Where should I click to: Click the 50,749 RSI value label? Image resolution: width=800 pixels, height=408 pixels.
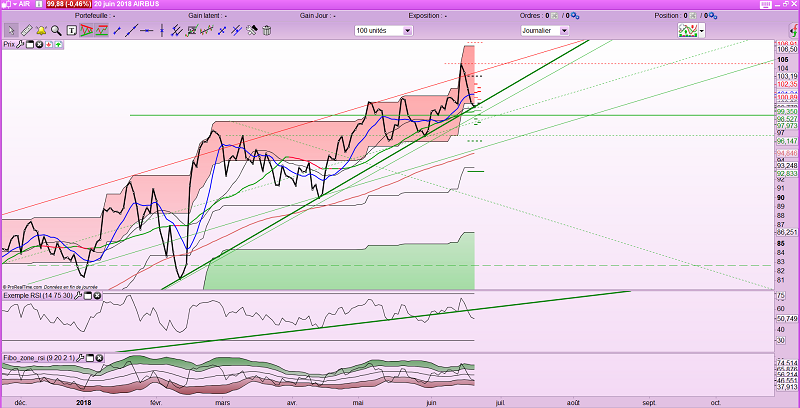click(x=787, y=319)
